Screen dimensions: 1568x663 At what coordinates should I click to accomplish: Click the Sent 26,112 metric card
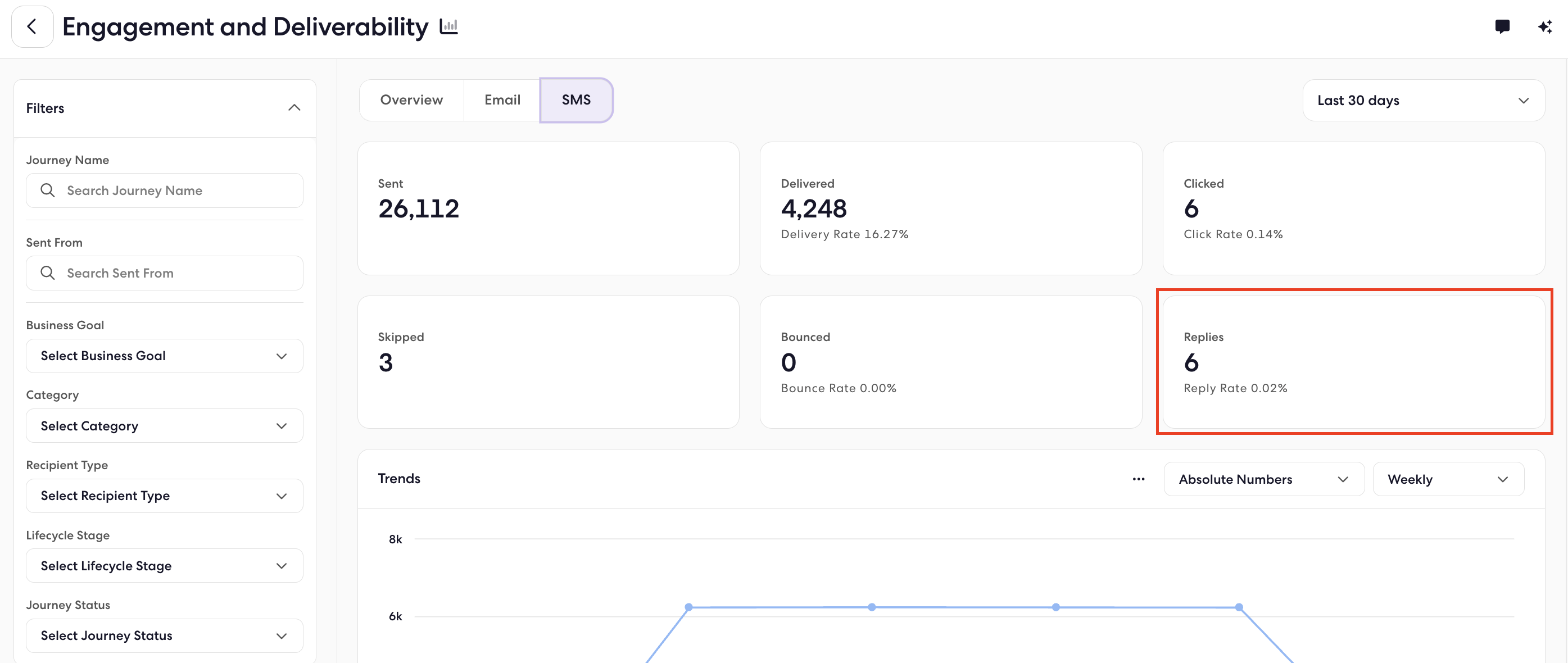click(548, 208)
